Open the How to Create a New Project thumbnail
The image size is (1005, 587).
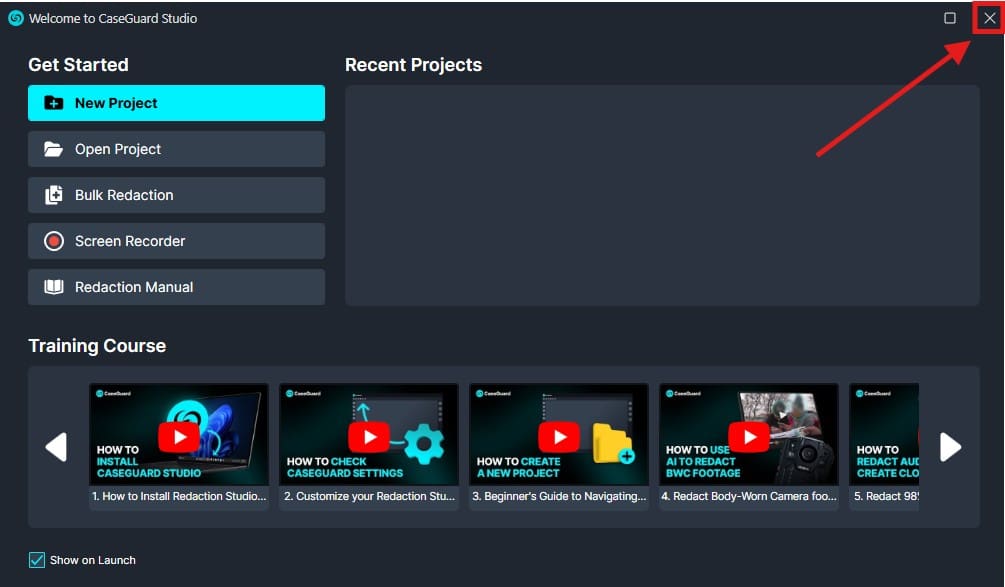559,436
